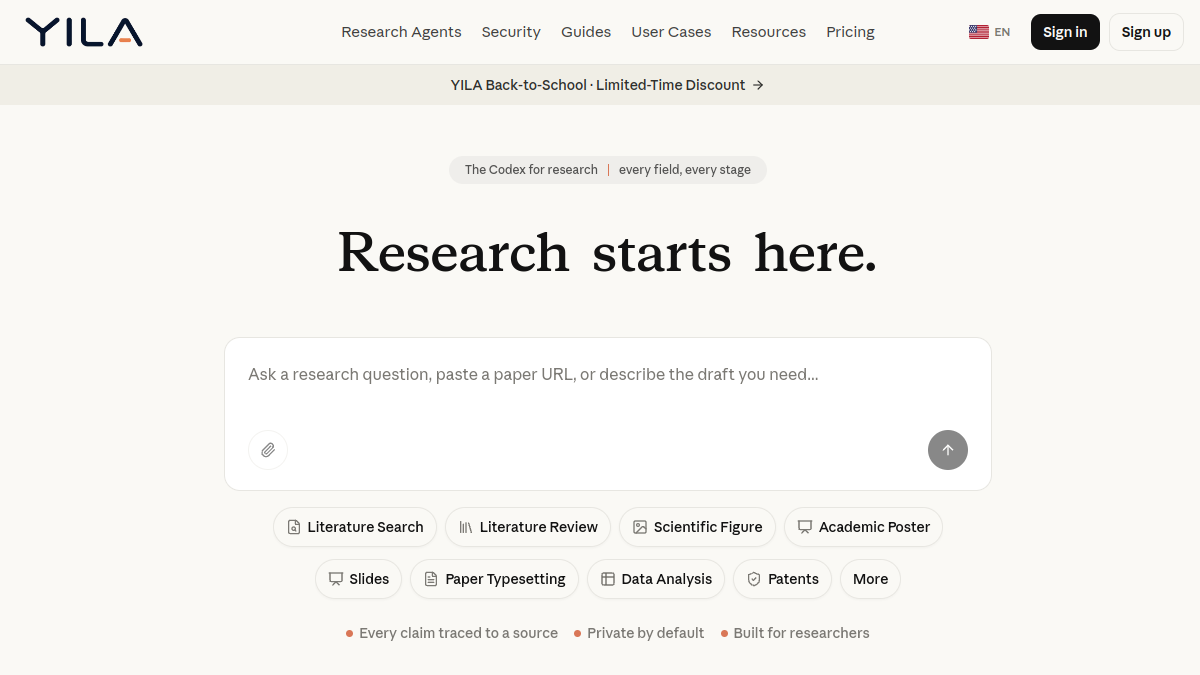Select the Scientific Figure chip

[697, 527]
